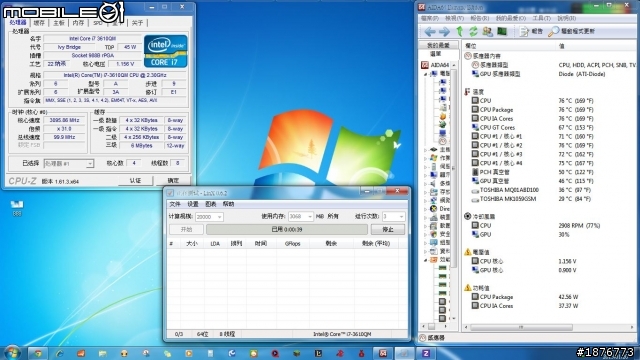Open the 報告 report wizard in AIDA64

tap(531, 31)
